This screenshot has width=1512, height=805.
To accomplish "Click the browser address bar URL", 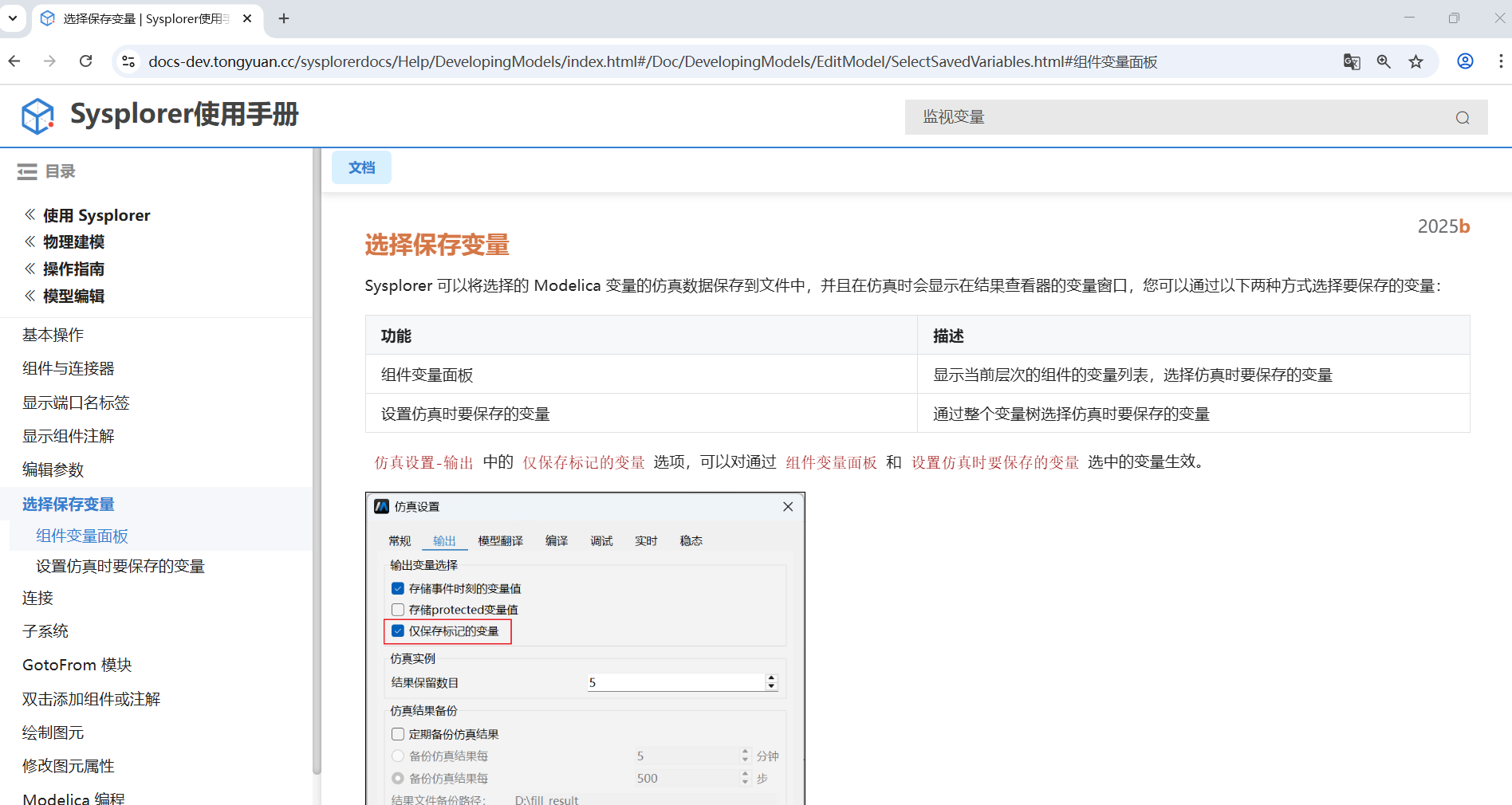I will click(652, 61).
